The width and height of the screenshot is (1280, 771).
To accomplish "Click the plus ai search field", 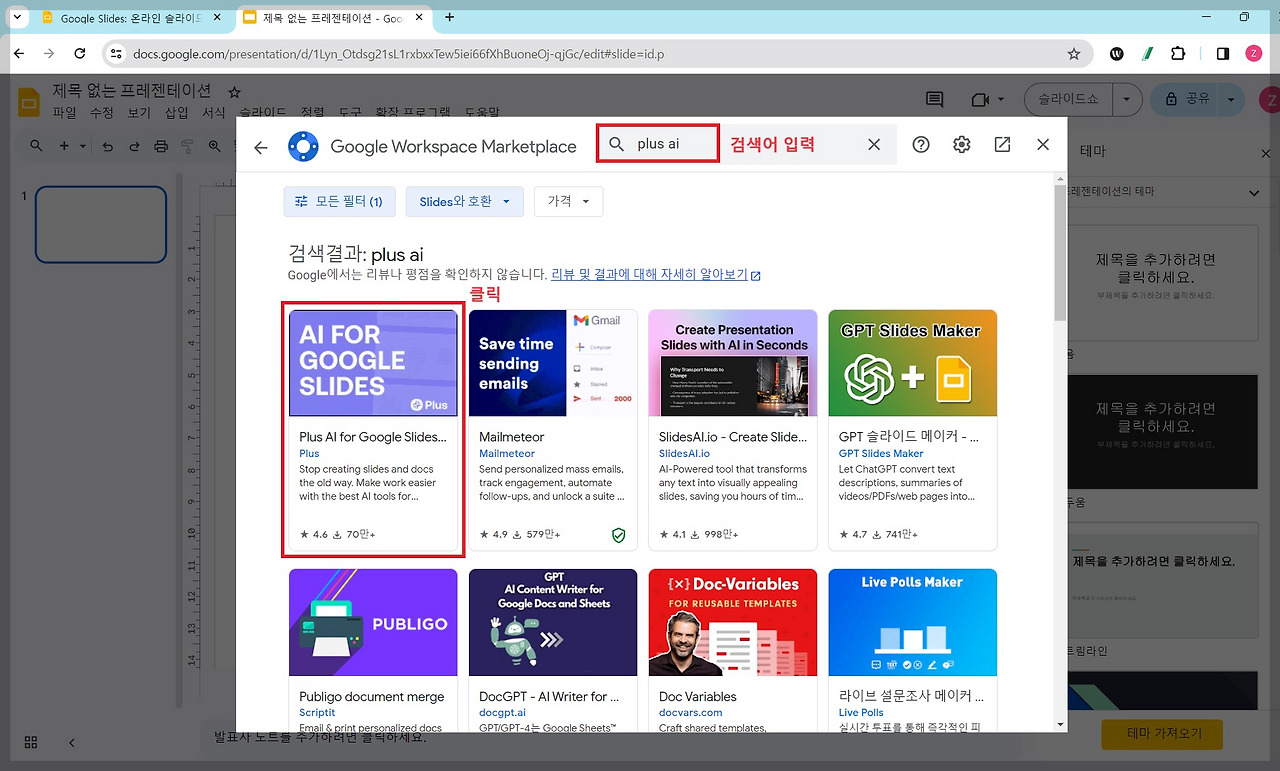I will coord(658,144).
